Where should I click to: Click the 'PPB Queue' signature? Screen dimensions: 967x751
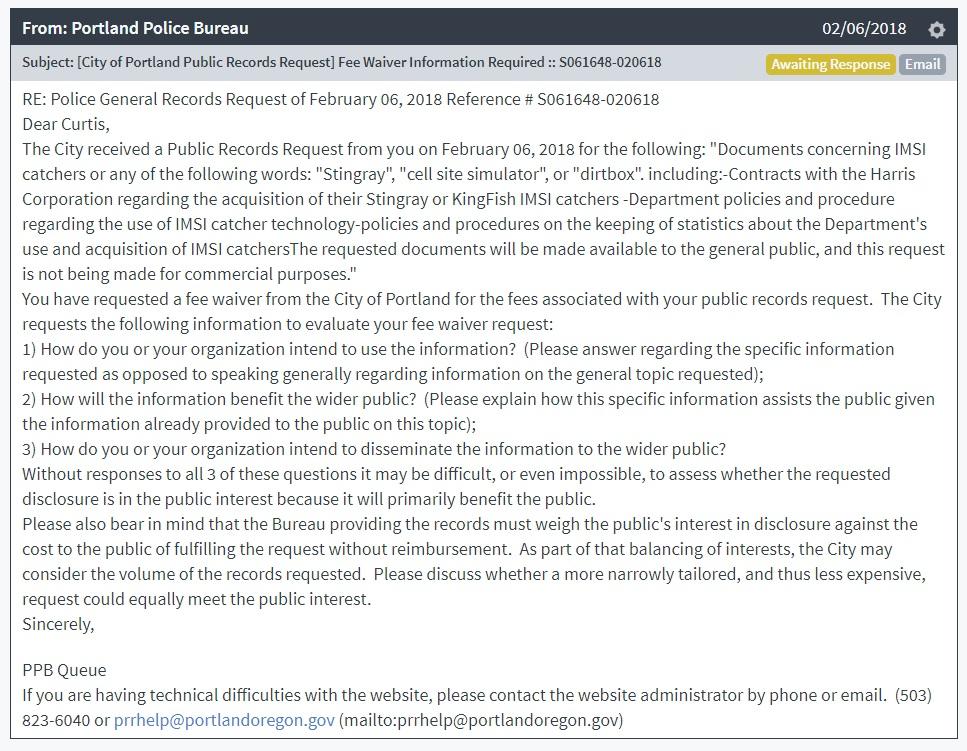[x=64, y=670]
